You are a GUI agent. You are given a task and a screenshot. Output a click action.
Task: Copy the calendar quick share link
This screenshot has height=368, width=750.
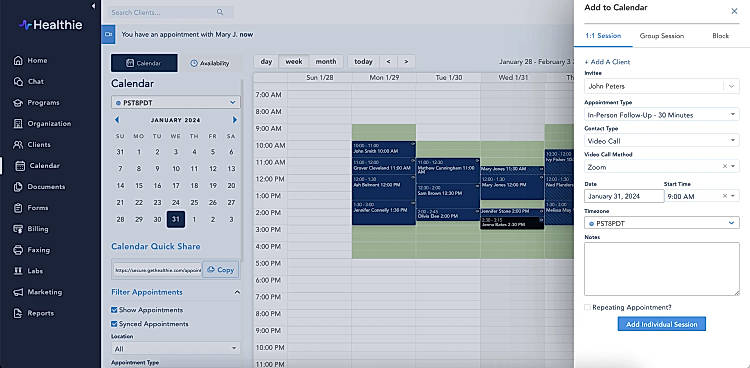click(x=221, y=270)
